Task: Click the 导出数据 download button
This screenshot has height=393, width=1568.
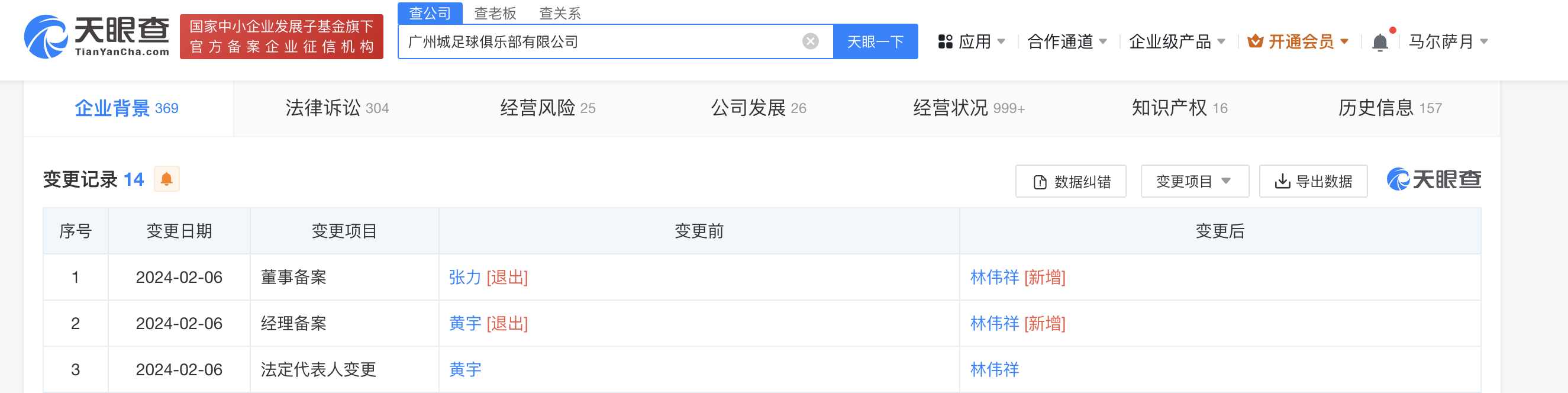Action: 1313,182
